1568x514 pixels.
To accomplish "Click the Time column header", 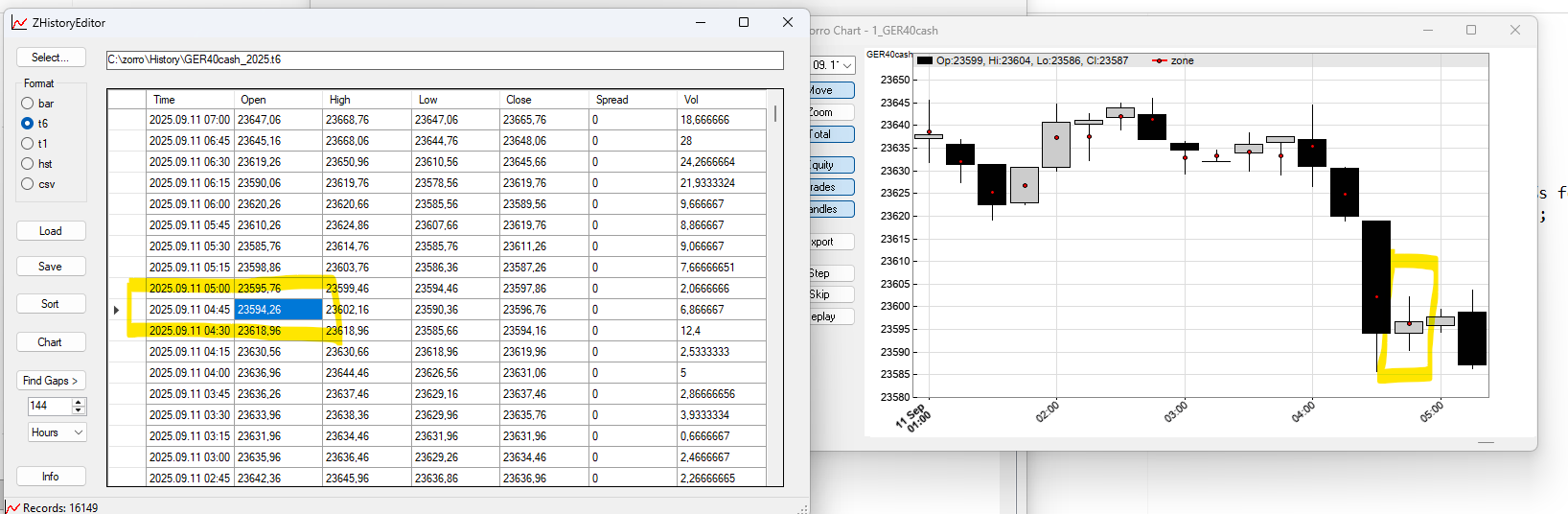I will click(x=164, y=100).
